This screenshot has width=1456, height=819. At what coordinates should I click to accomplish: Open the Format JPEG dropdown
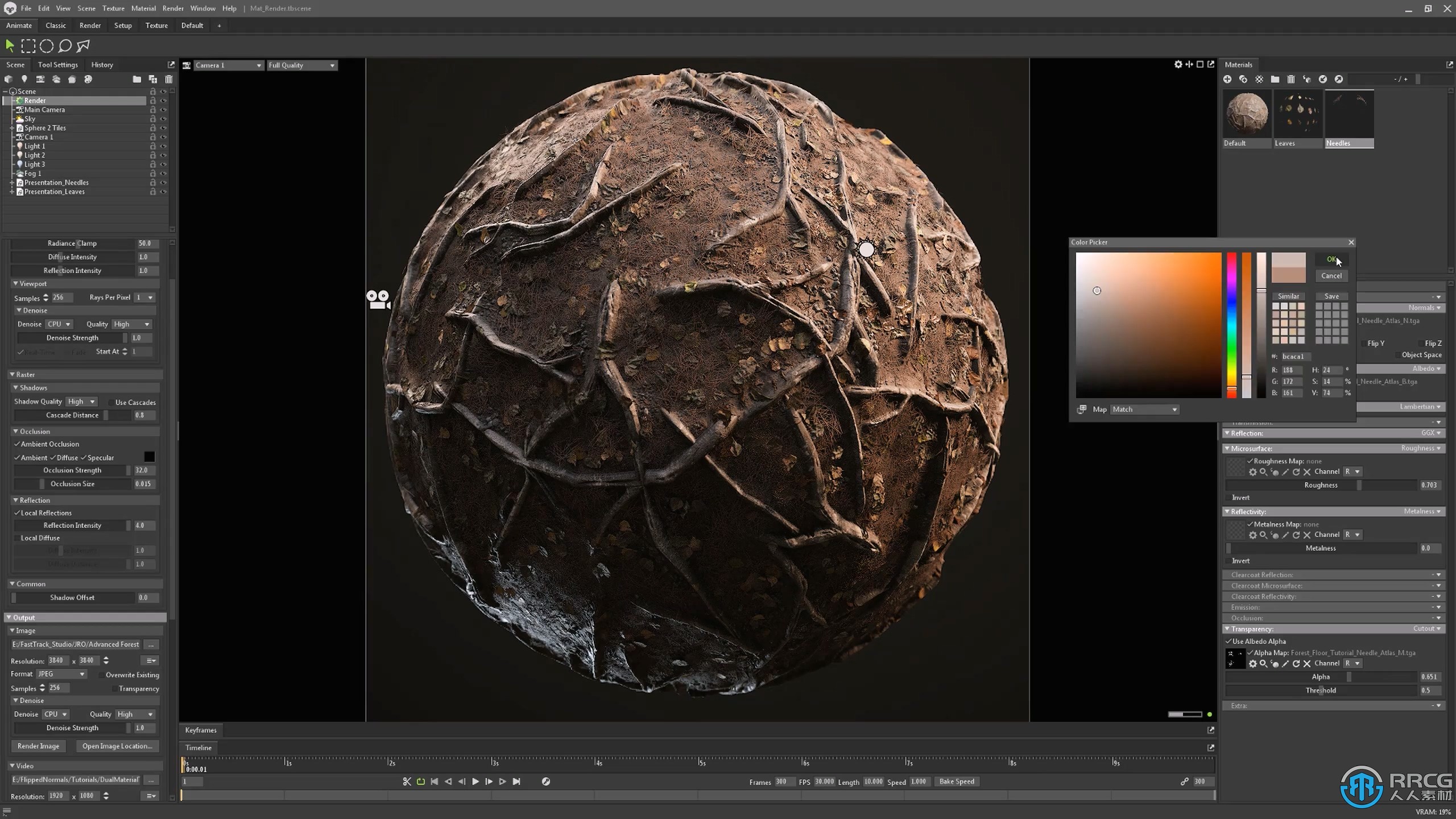(61, 674)
